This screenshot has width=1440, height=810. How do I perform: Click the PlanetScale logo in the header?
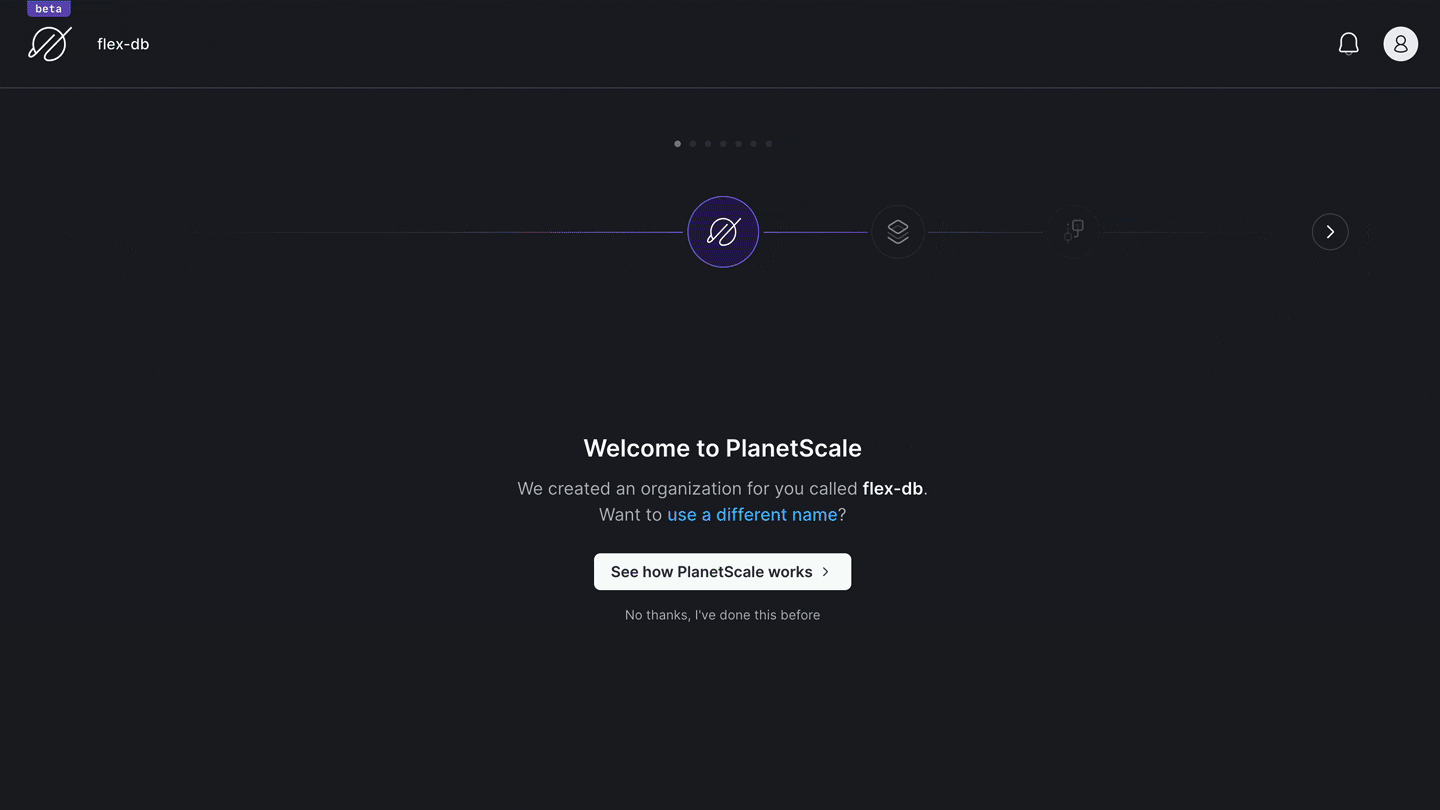pos(50,44)
